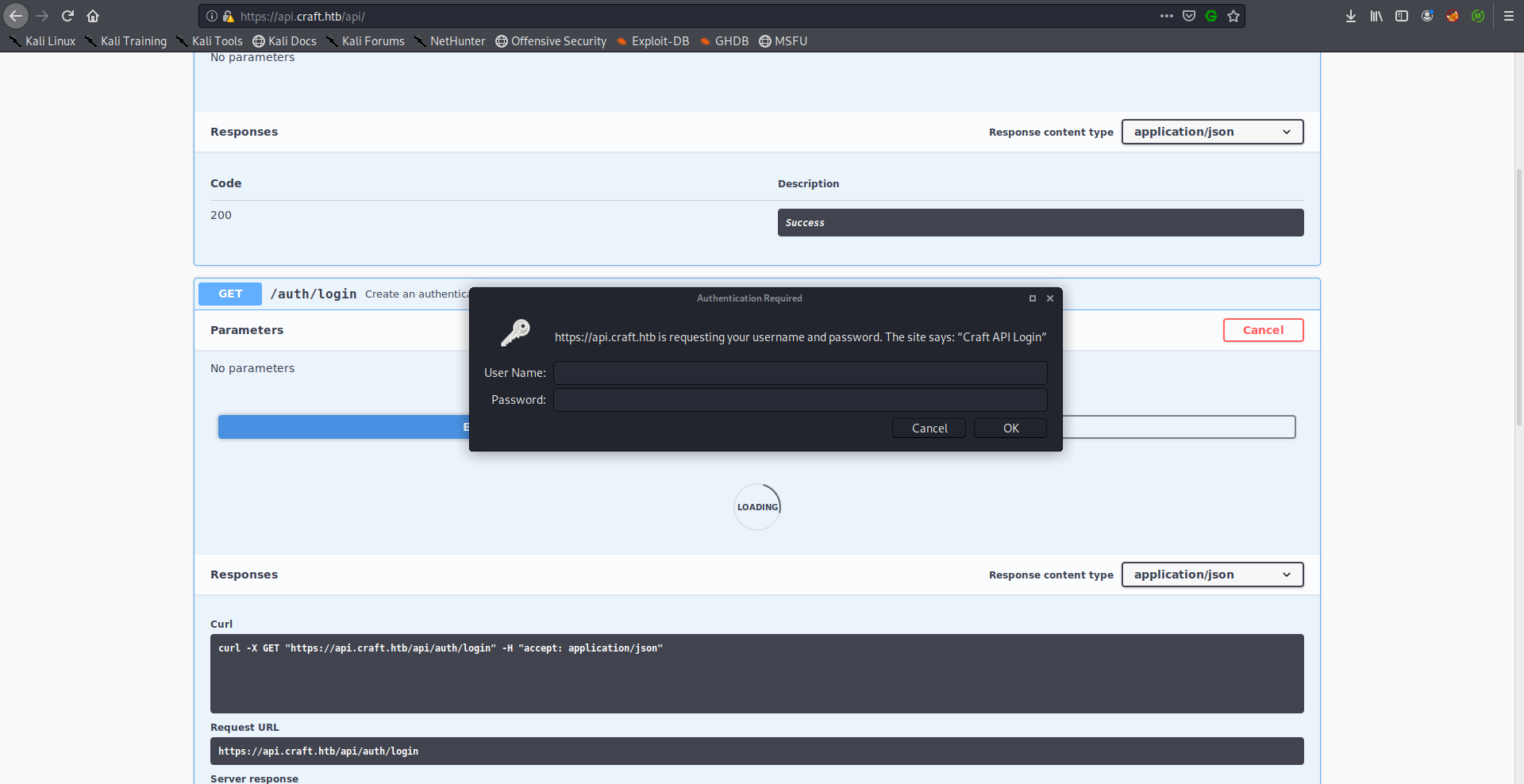1524x784 pixels.
Task: Click the red Cancel button in Parameters
Action: pos(1263,330)
